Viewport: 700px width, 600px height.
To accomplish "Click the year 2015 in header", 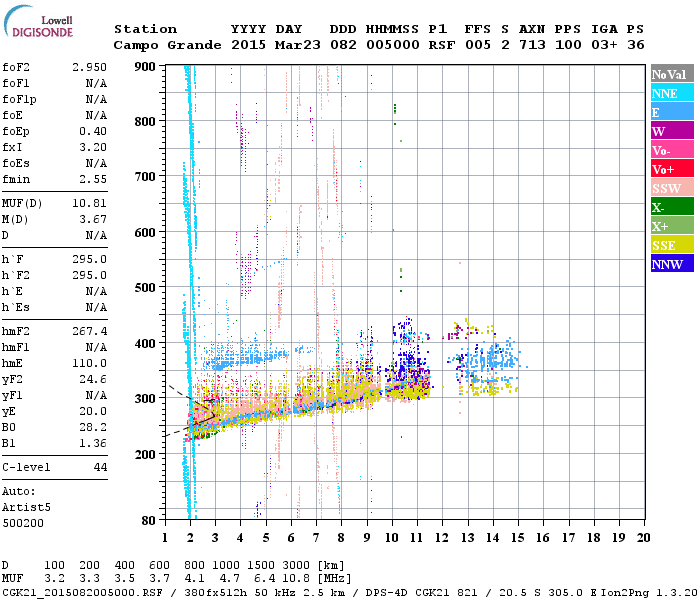I will click(x=248, y=45).
